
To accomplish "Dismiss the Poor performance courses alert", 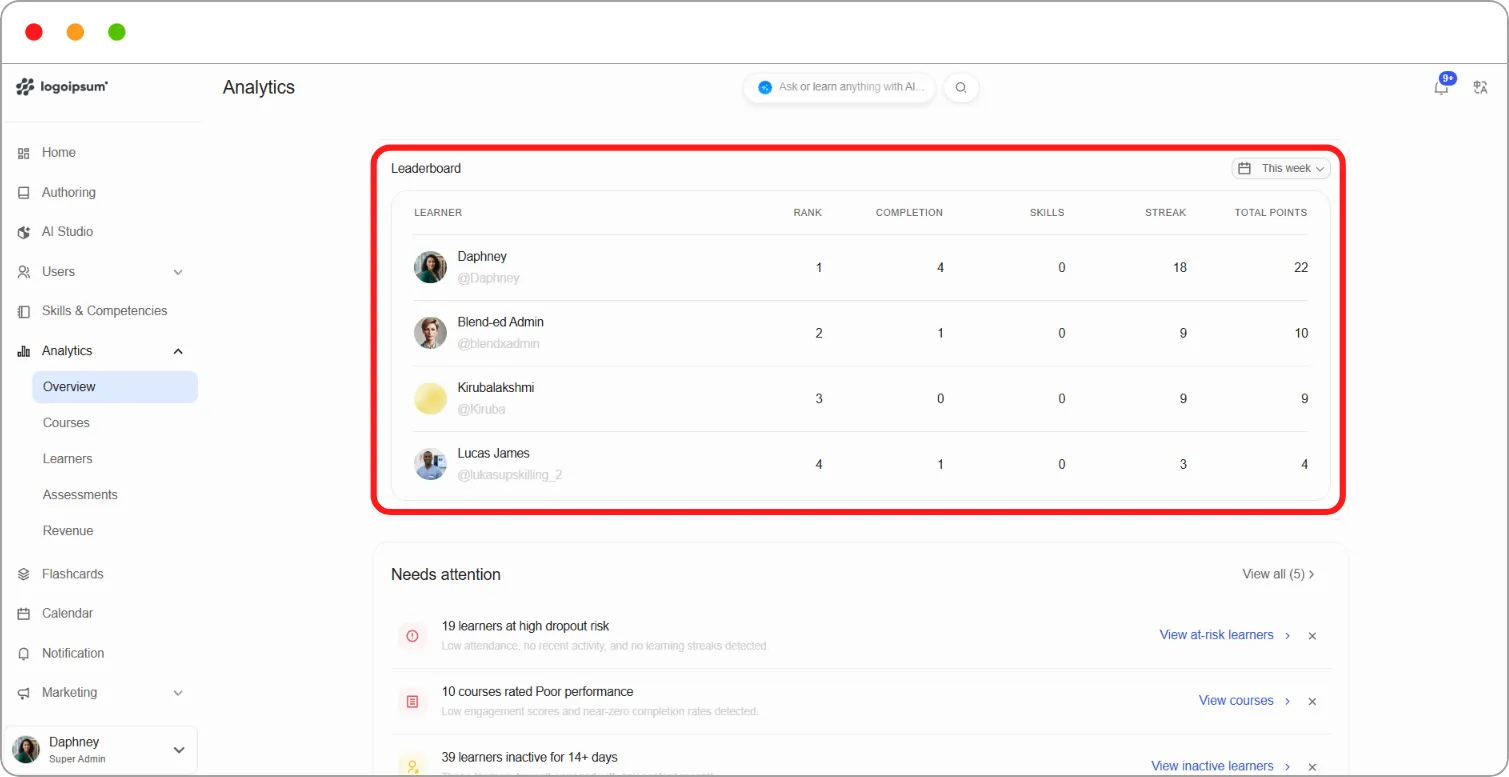I will tap(1312, 702).
